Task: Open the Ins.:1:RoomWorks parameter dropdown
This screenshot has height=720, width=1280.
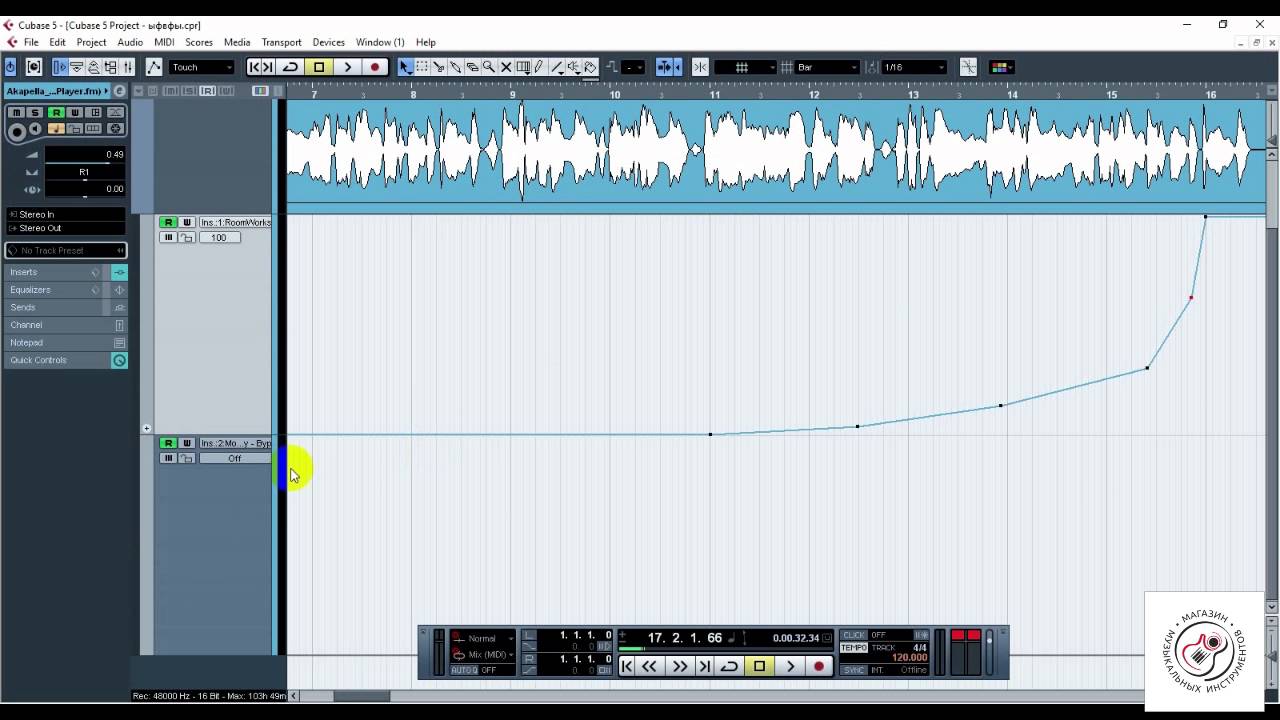Action: [x=235, y=222]
